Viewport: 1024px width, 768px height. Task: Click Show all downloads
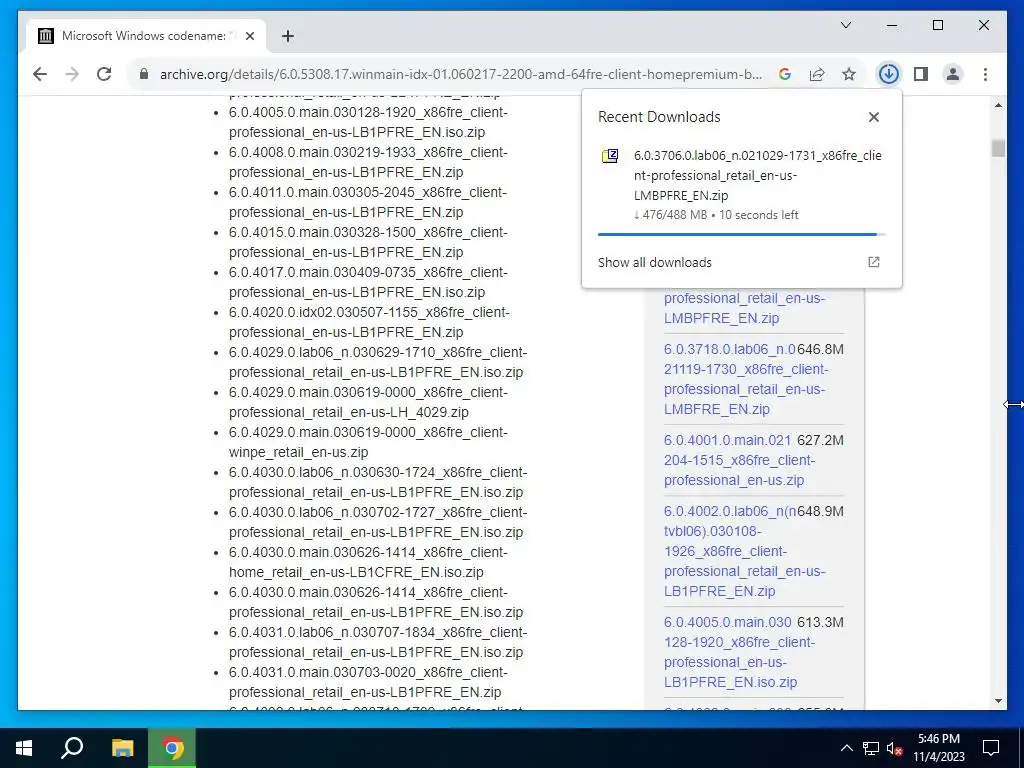tap(654, 262)
